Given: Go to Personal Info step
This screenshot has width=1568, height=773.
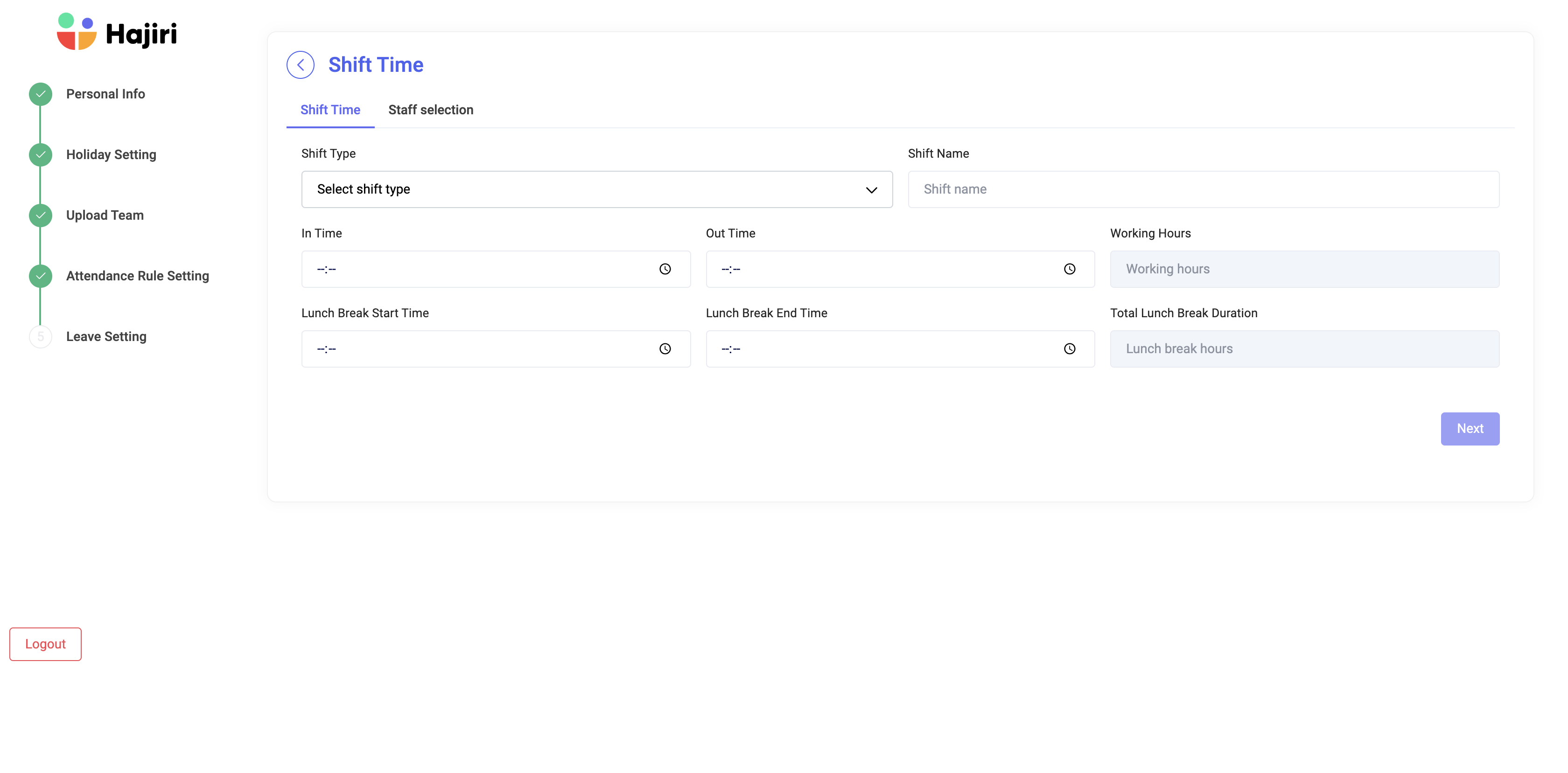Looking at the screenshot, I should pos(105,94).
